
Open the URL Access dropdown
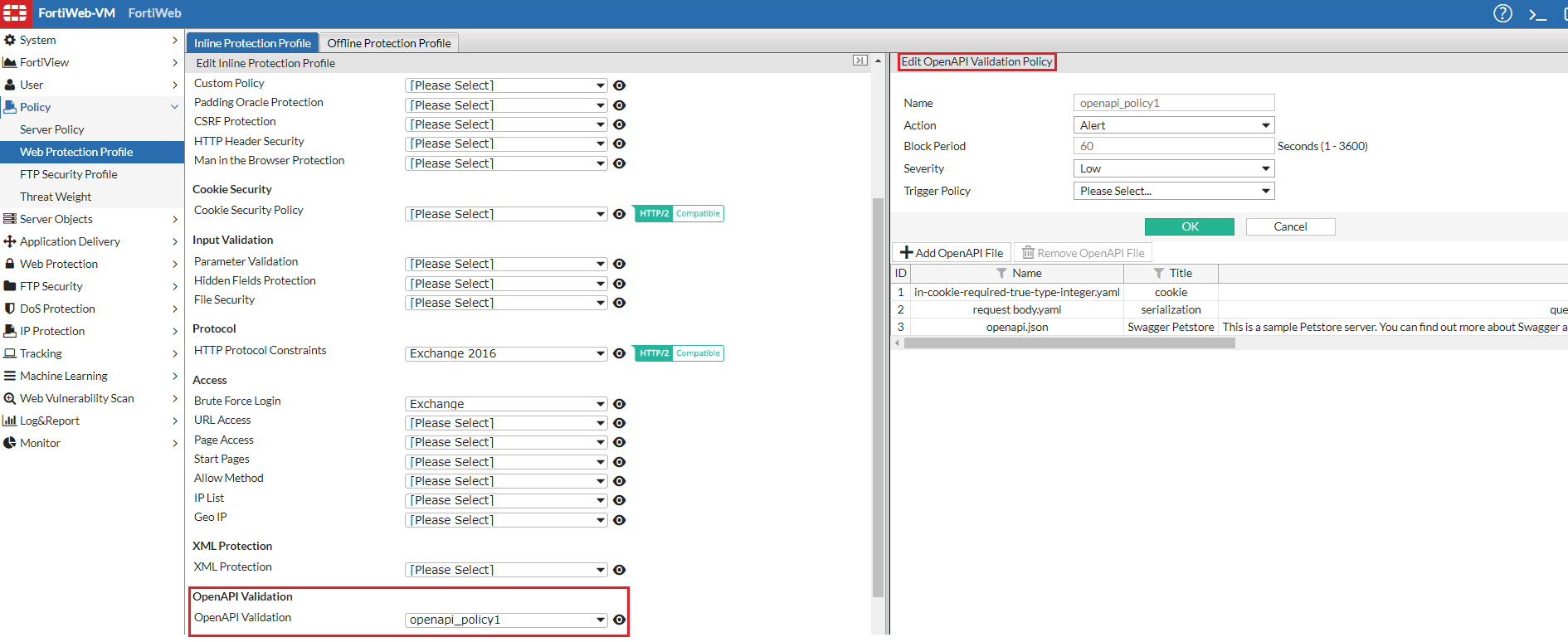click(506, 423)
